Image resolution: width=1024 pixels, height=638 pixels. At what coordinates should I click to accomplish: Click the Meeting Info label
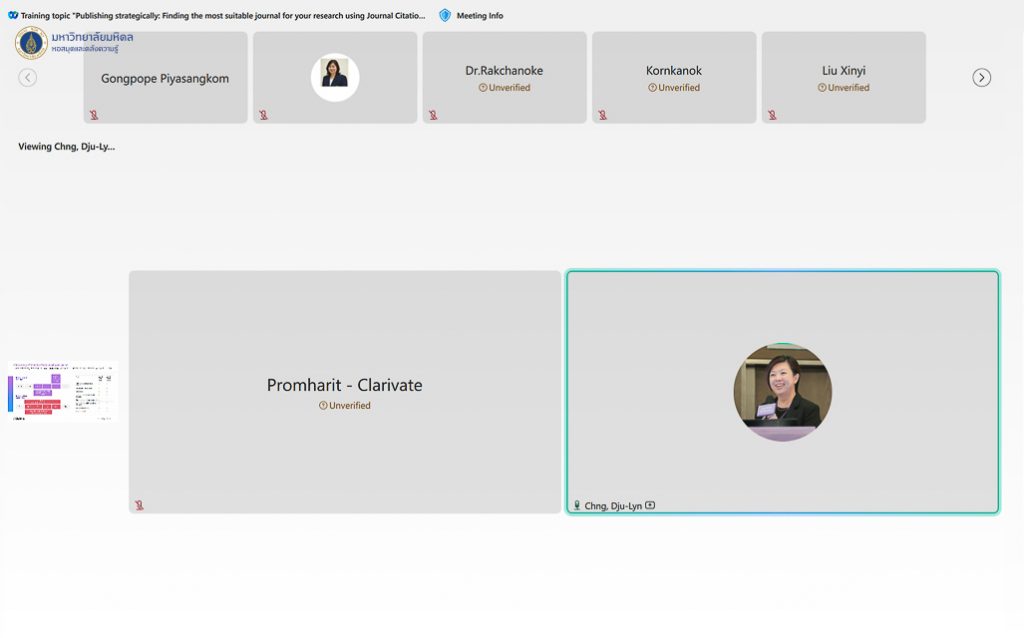[x=480, y=16]
